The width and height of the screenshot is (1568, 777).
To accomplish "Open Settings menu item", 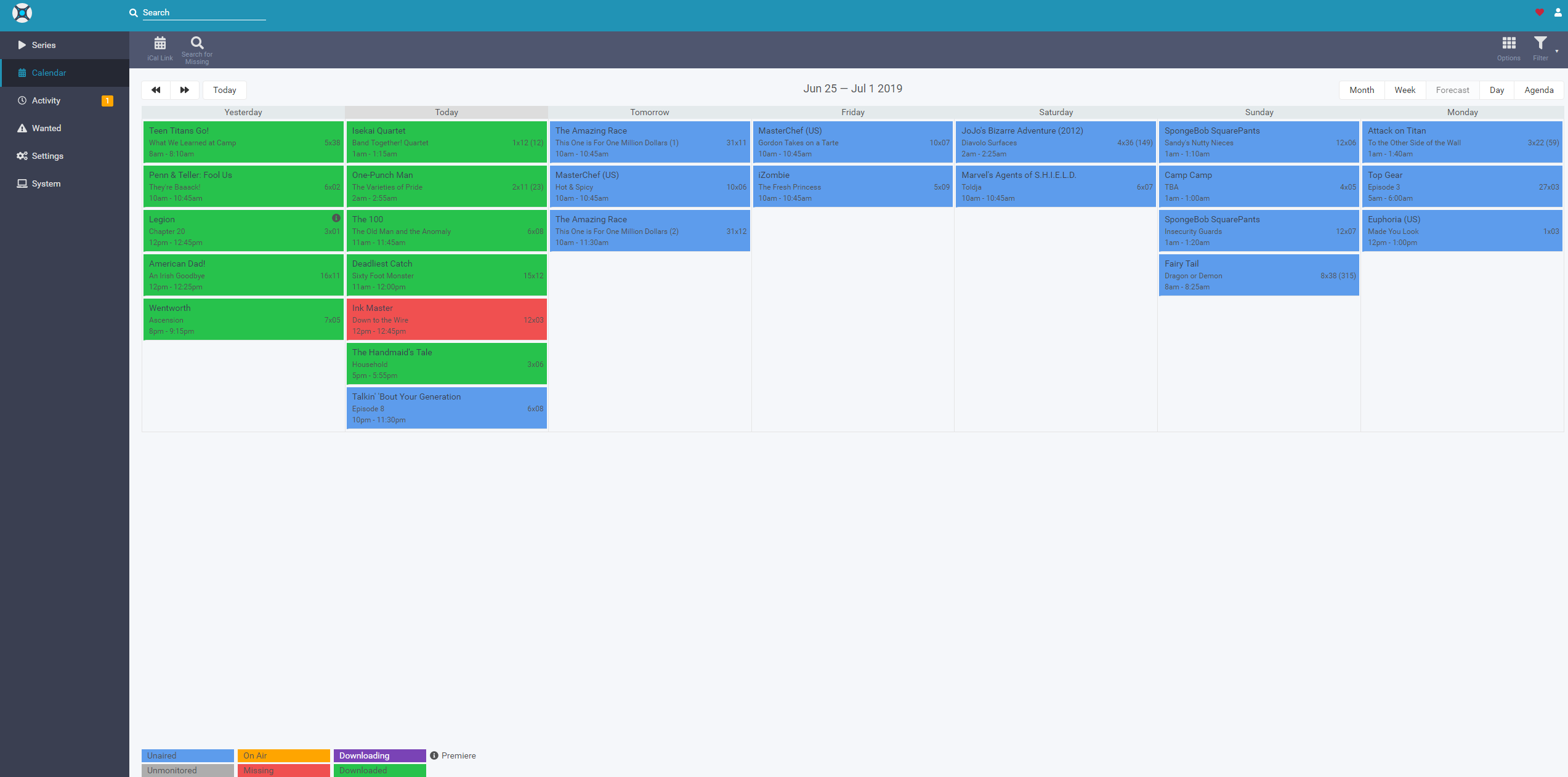I will click(x=65, y=156).
